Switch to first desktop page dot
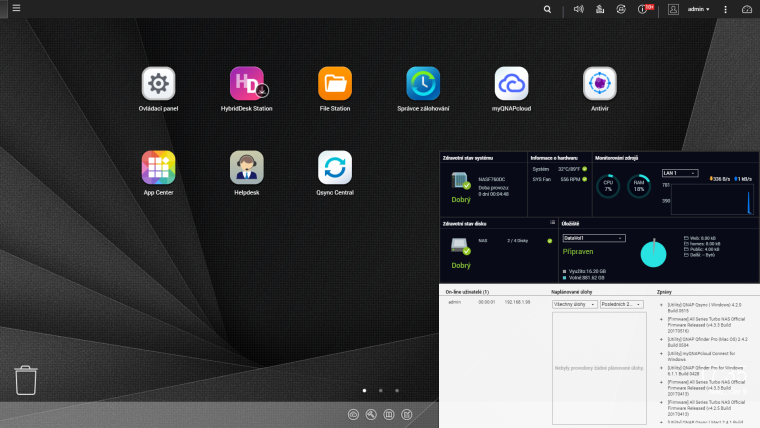Image resolution: width=760 pixels, height=428 pixels. [x=364, y=390]
